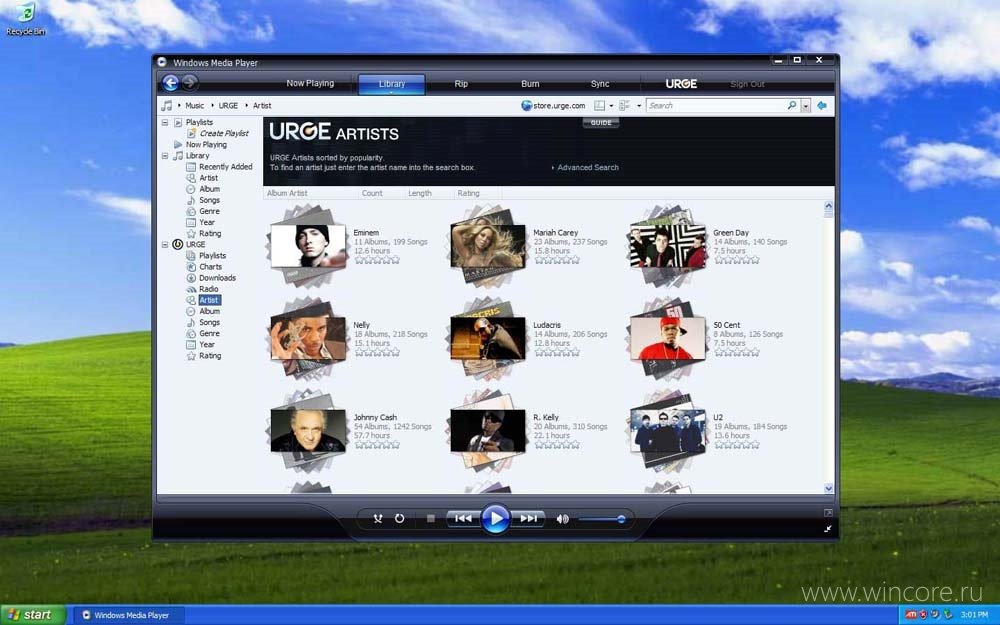Open store.urge.com link
Image resolution: width=1000 pixels, height=625 pixels.
coord(553,105)
